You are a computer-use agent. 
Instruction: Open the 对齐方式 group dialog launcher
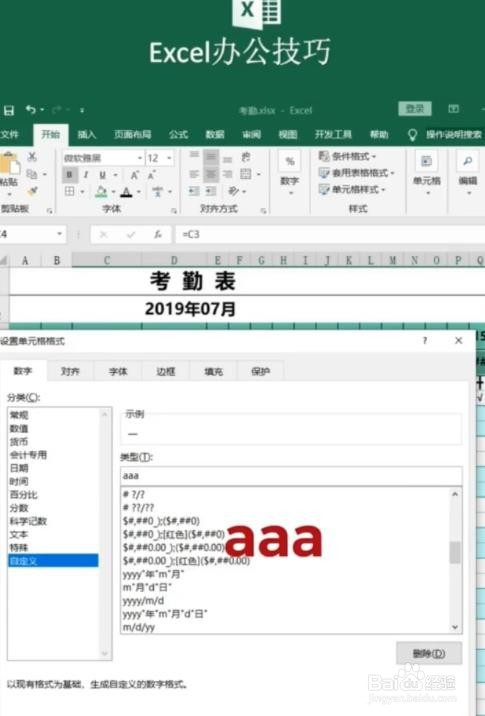tap(264, 211)
